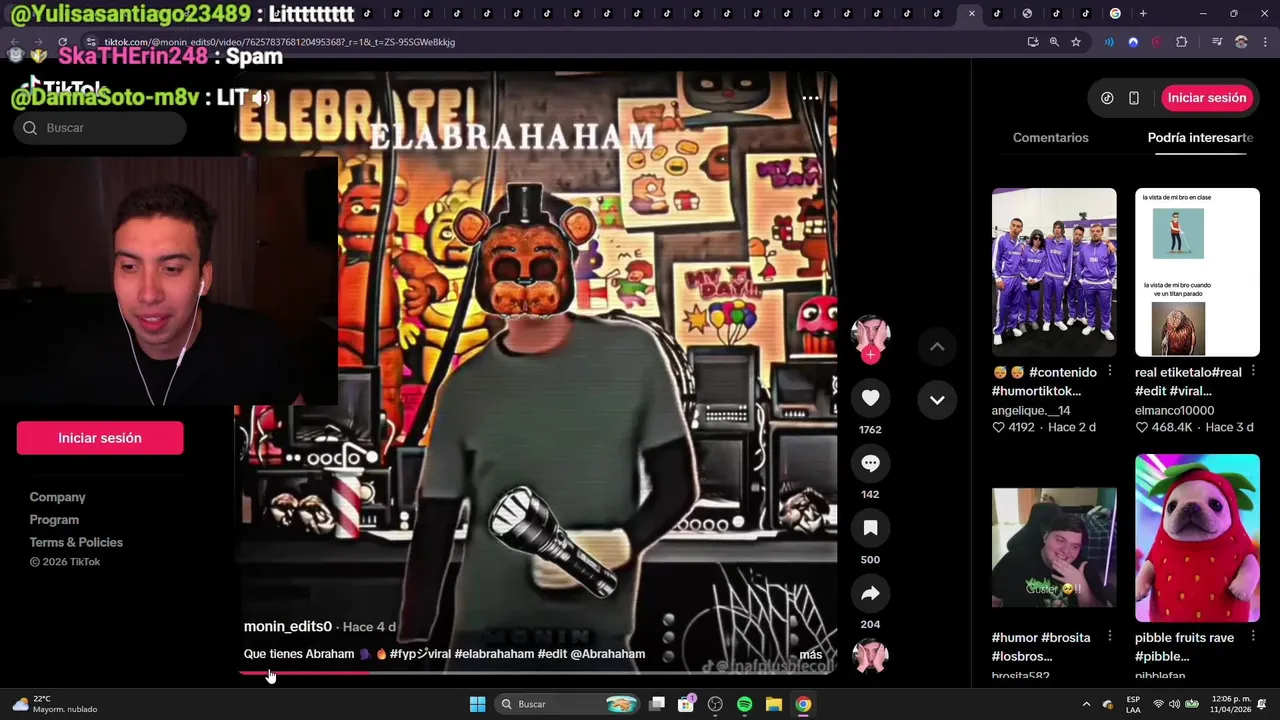Share the video using the arrow icon

coord(870,593)
